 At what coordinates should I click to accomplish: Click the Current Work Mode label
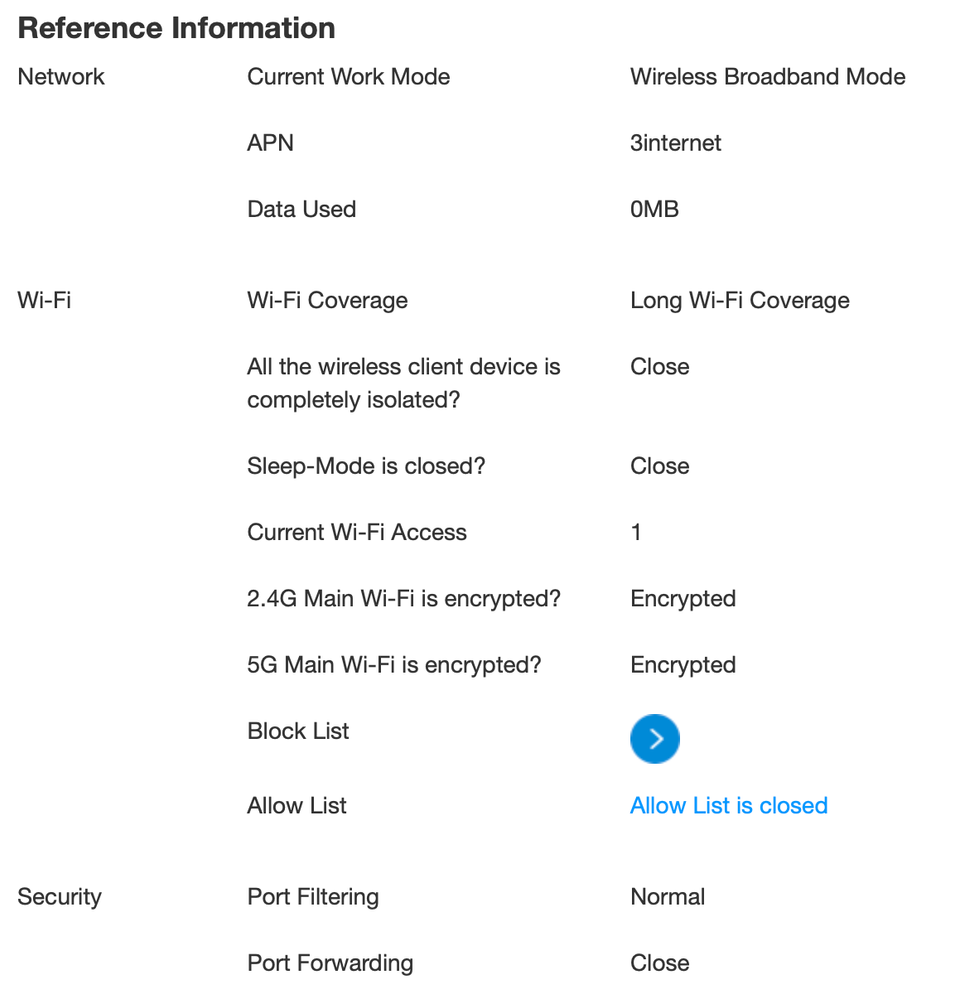pos(348,77)
